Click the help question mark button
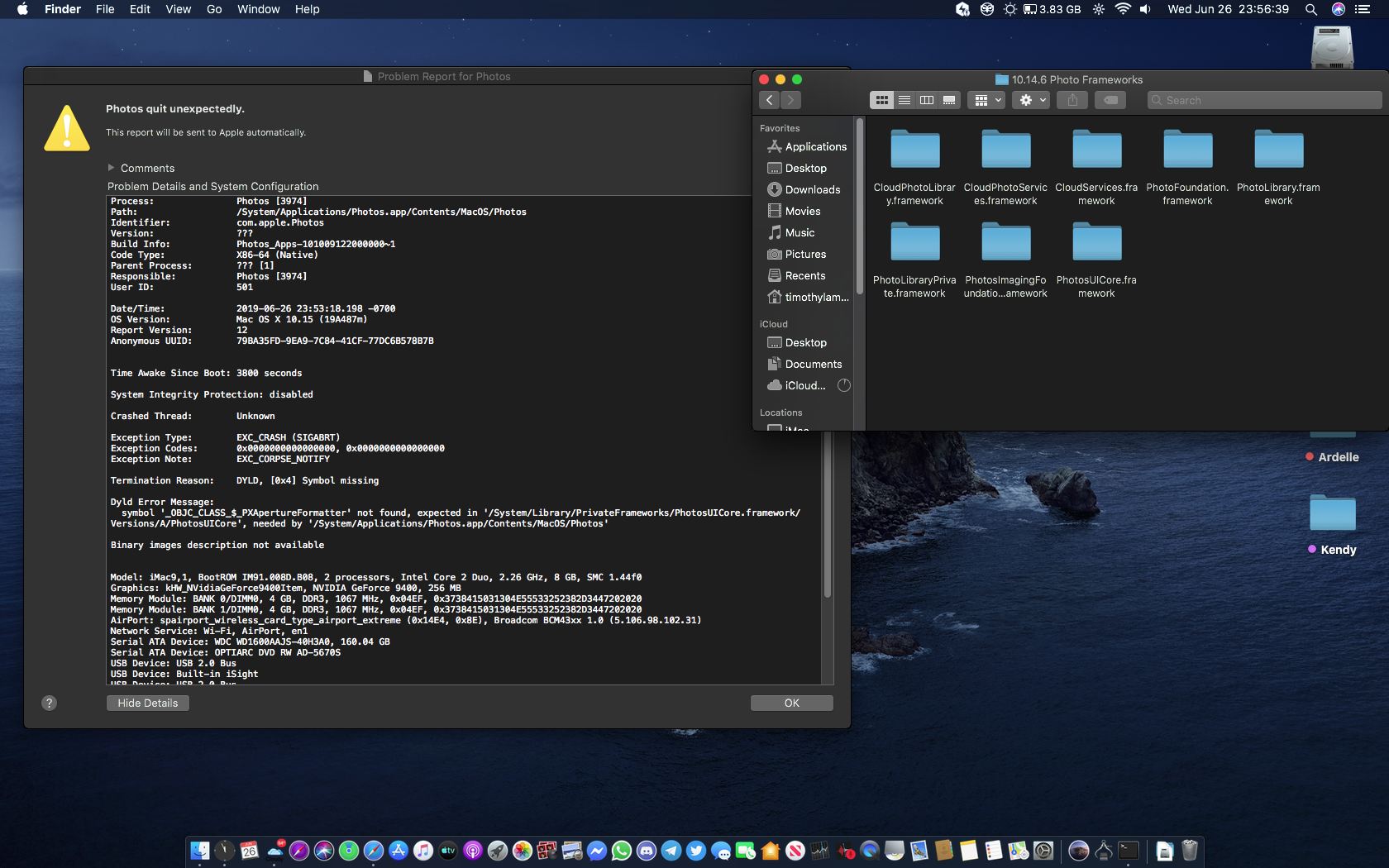This screenshot has height=868, width=1389. (x=50, y=703)
